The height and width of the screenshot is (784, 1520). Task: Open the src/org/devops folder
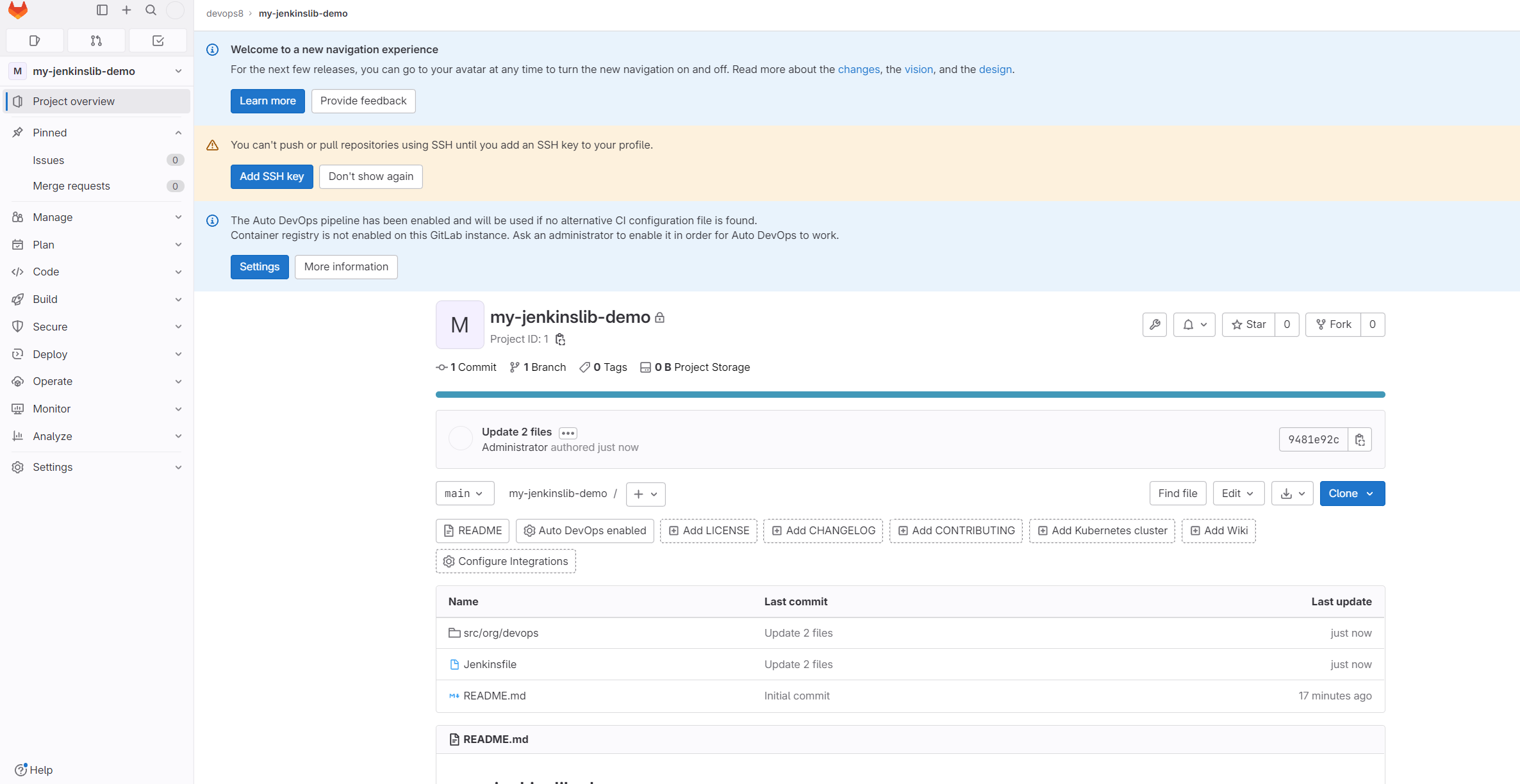500,633
